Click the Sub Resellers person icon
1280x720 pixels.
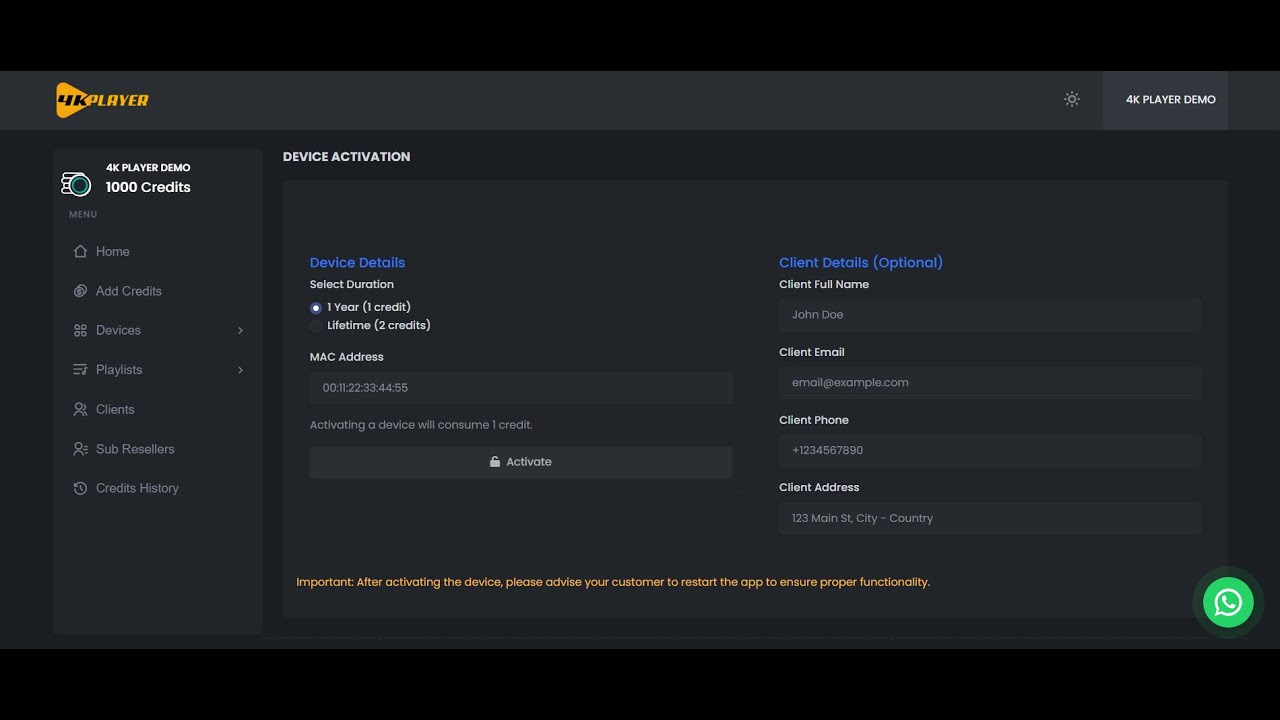(x=80, y=449)
